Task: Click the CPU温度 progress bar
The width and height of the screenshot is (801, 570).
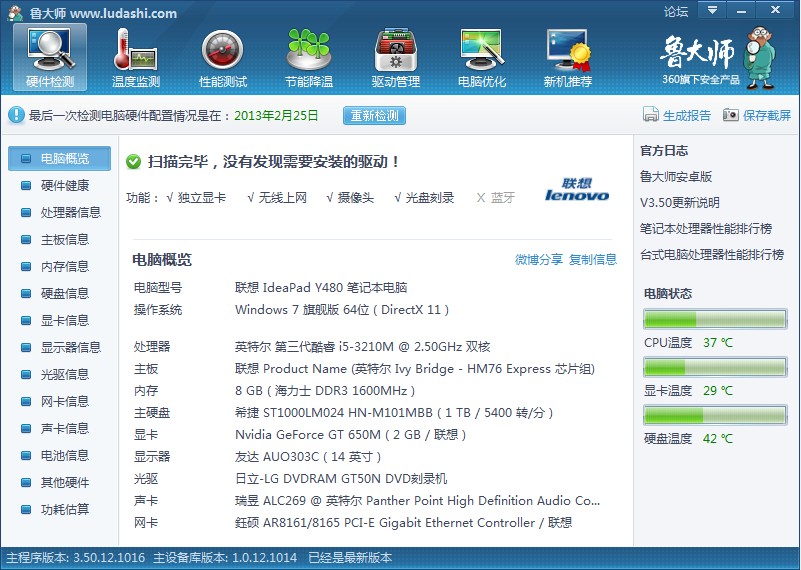Action: click(x=715, y=319)
